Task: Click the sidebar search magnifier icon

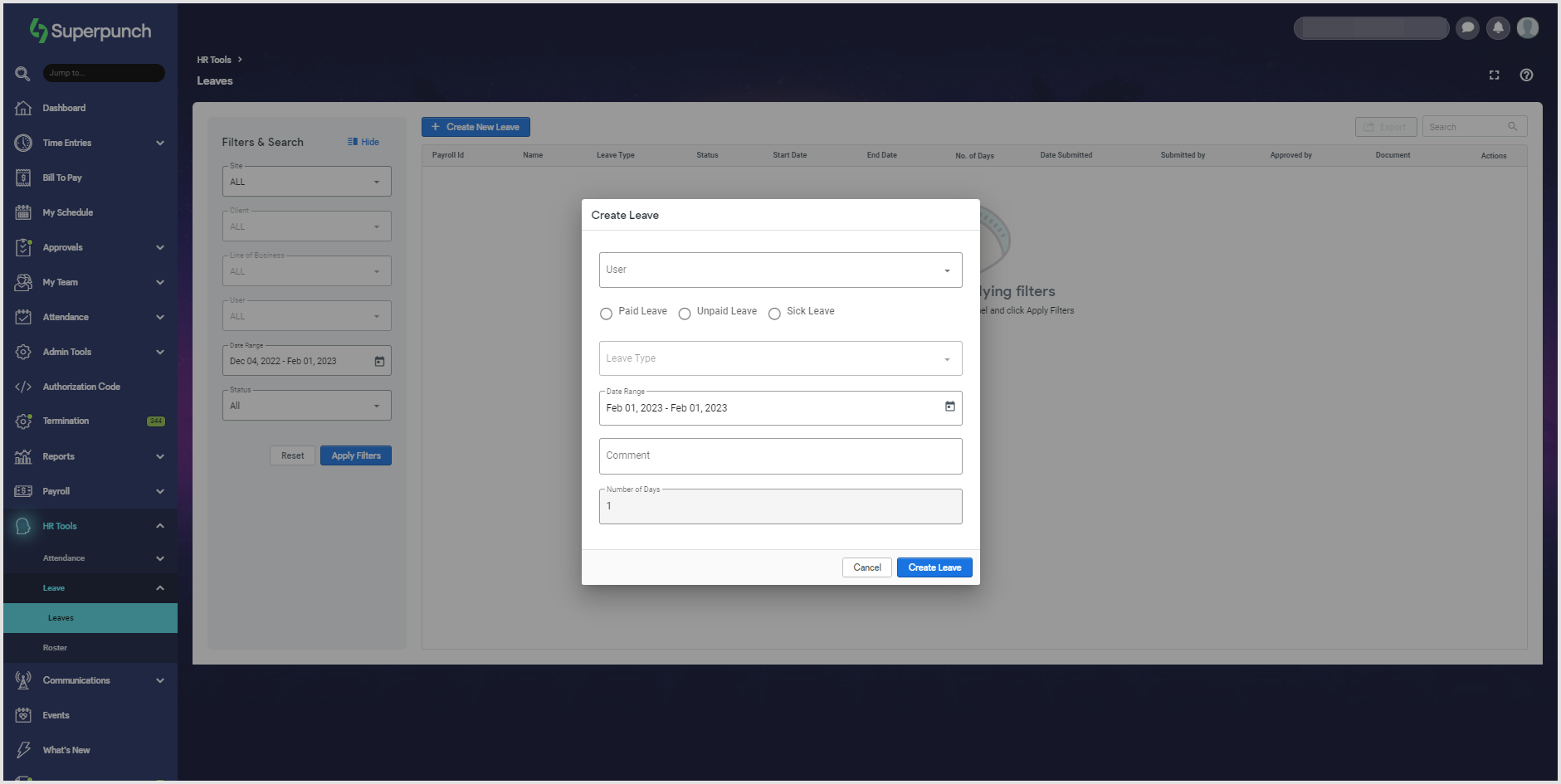Action: tap(22, 74)
